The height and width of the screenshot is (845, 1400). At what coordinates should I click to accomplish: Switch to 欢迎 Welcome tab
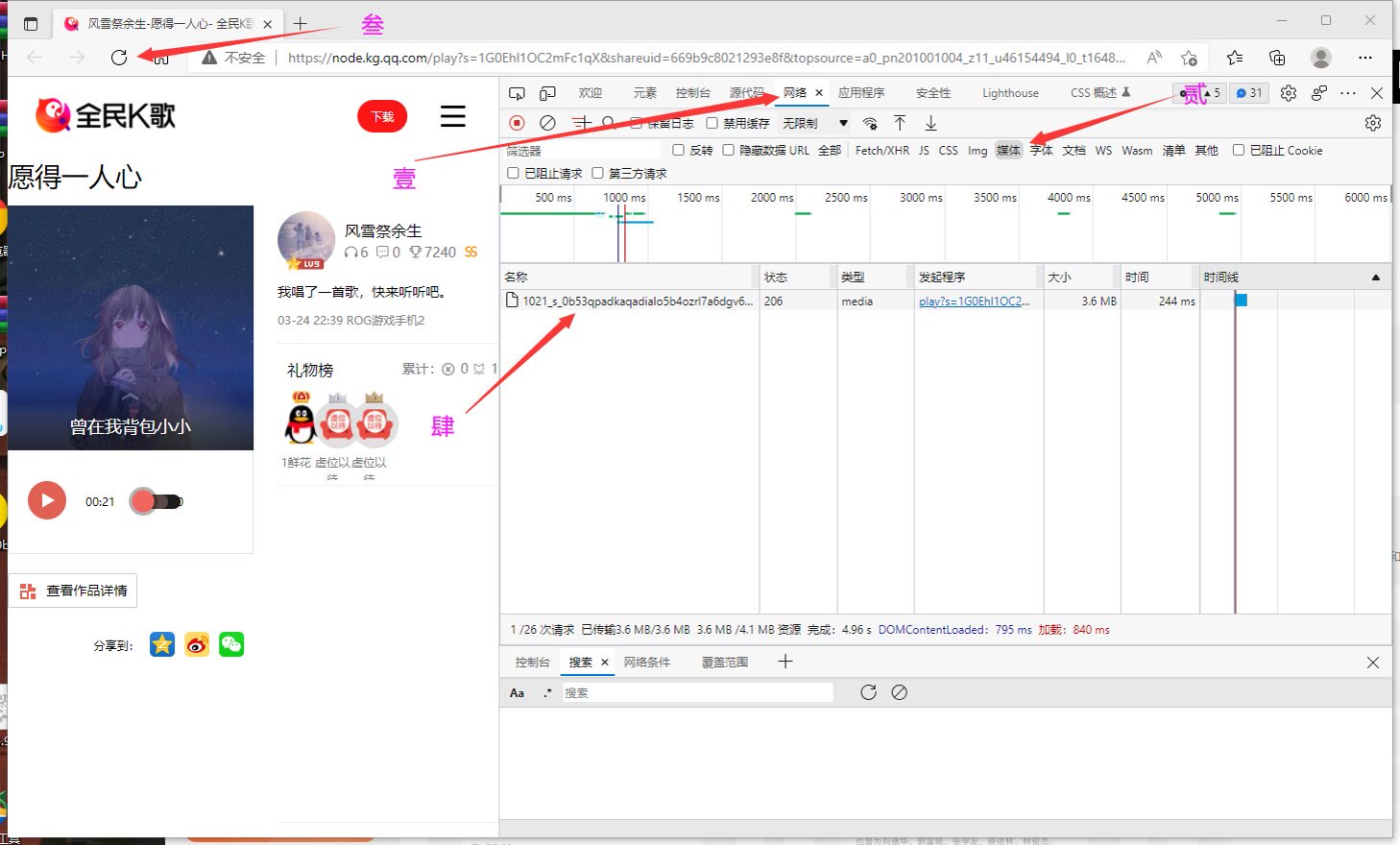click(590, 93)
